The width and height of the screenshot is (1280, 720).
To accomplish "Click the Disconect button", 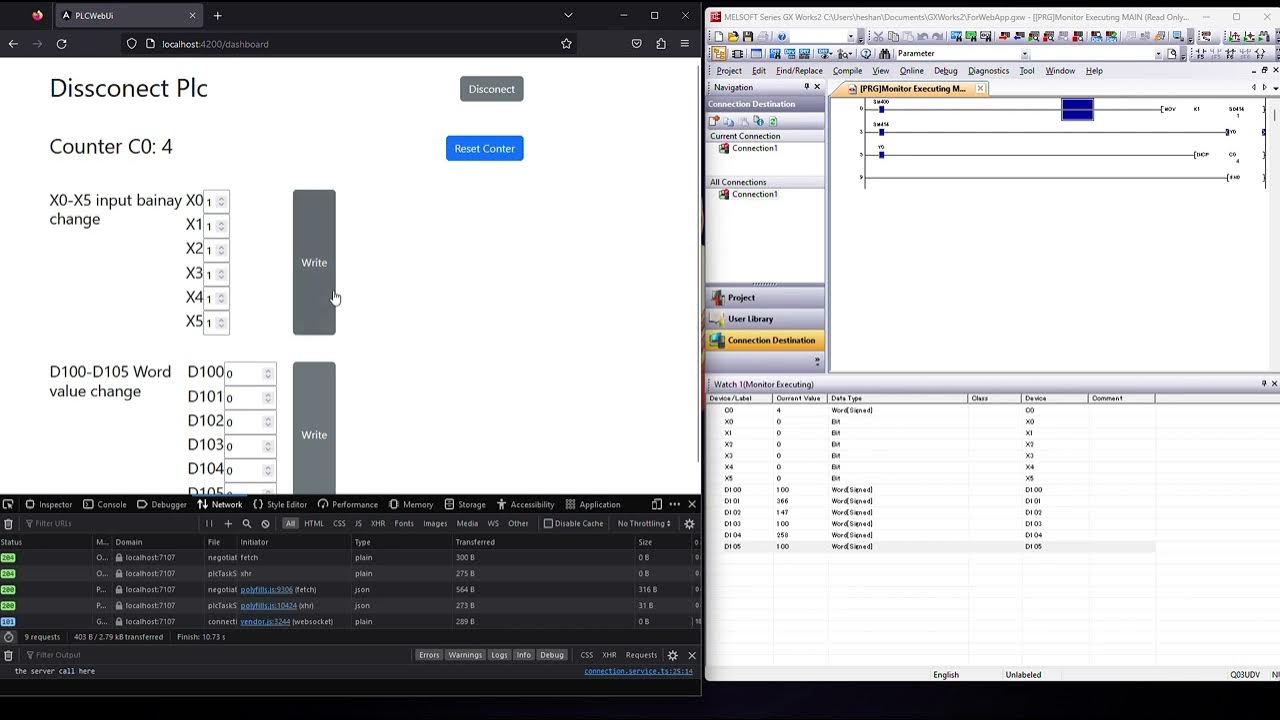I will 491,89.
